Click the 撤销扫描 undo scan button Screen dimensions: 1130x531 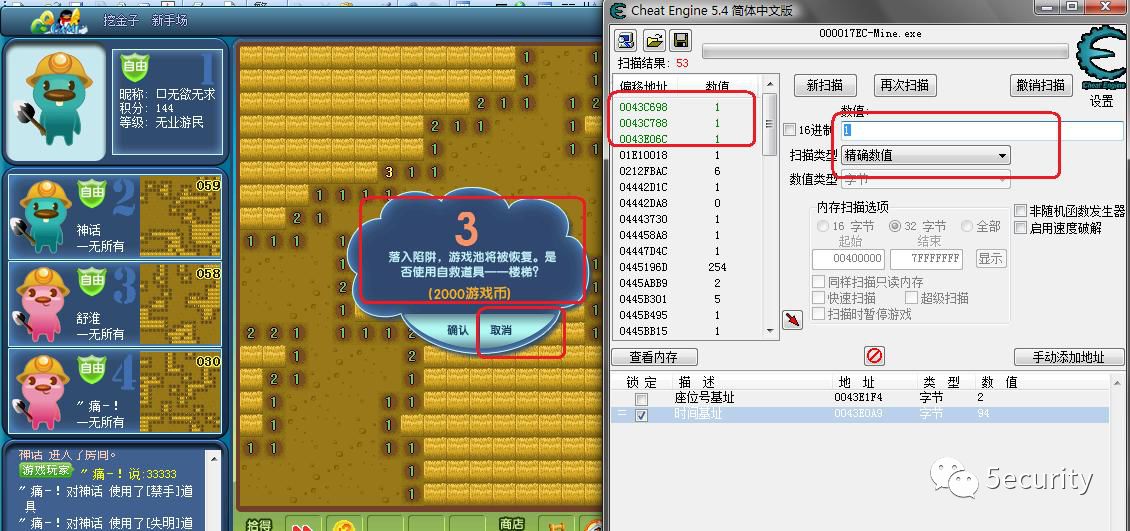click(x=1041, y=85)
